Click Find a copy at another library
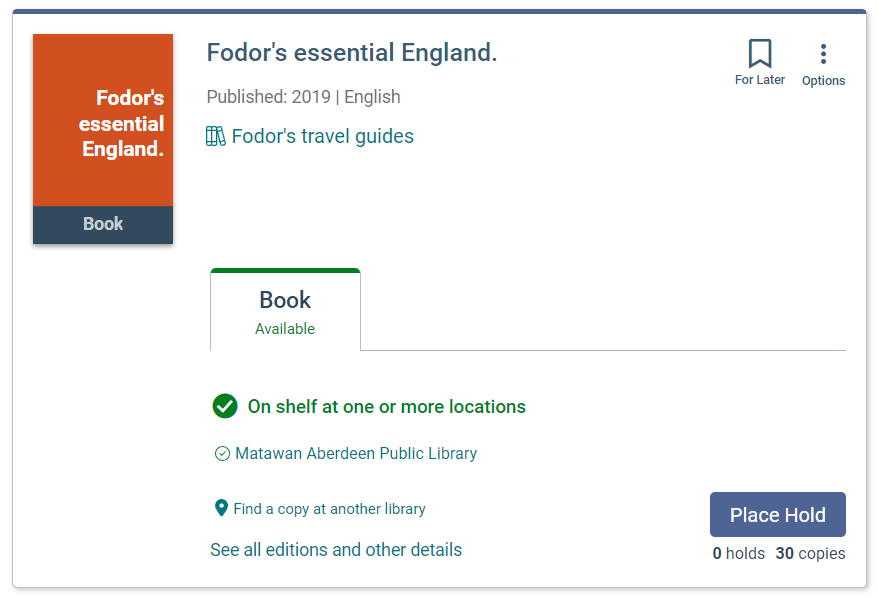The height and width of the screenshot is (597, 878). tap(329, 509)
